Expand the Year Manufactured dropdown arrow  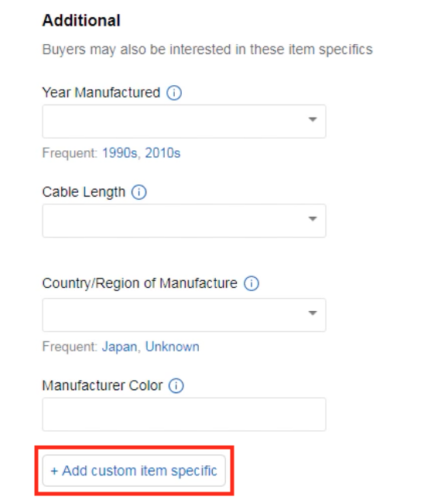pos(312,119)
